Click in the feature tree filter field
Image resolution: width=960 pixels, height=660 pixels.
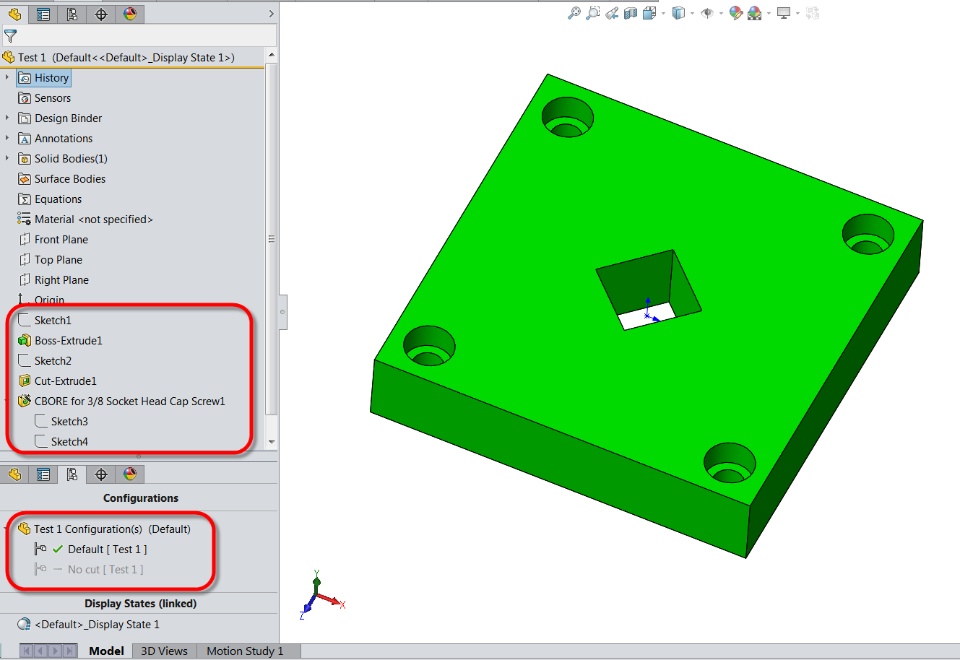pos(147,36)
